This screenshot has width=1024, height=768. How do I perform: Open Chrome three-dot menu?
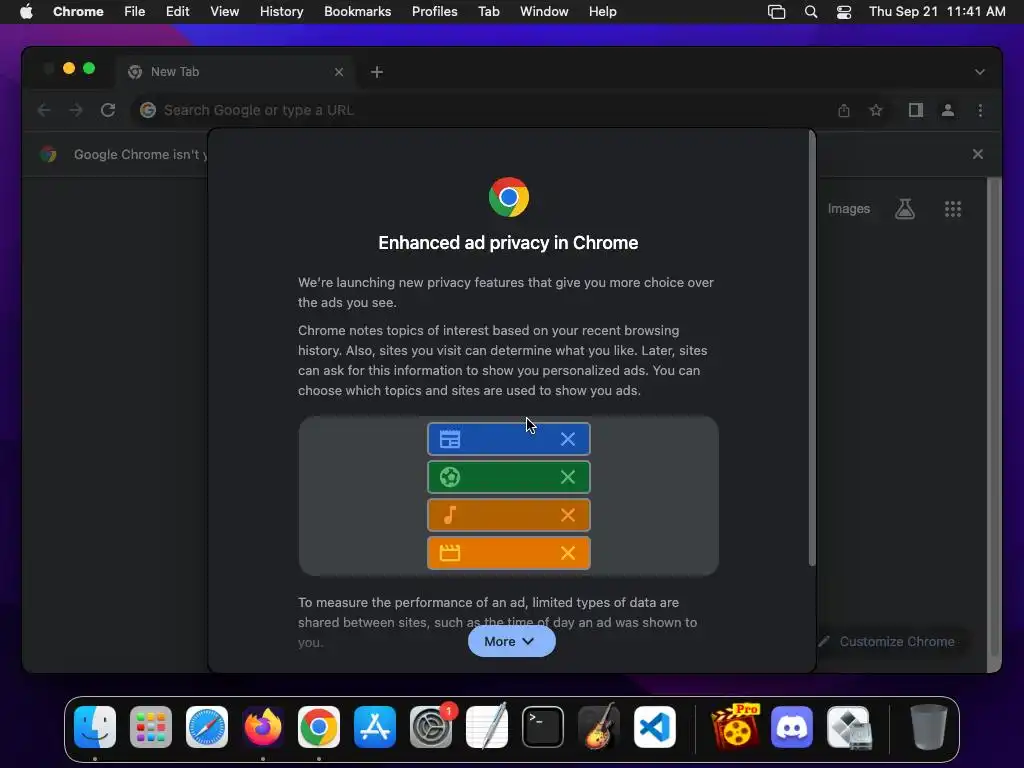click(x=980, y=110)
